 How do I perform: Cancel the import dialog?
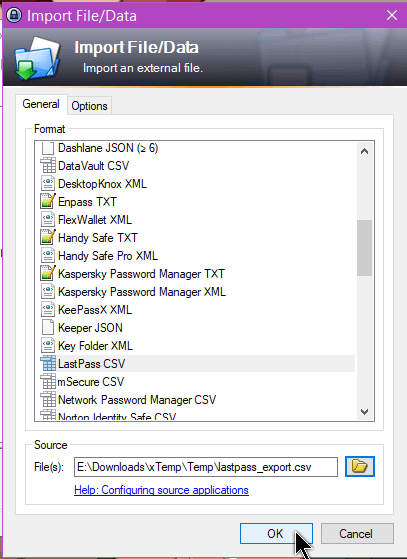[x=357, y=534]
